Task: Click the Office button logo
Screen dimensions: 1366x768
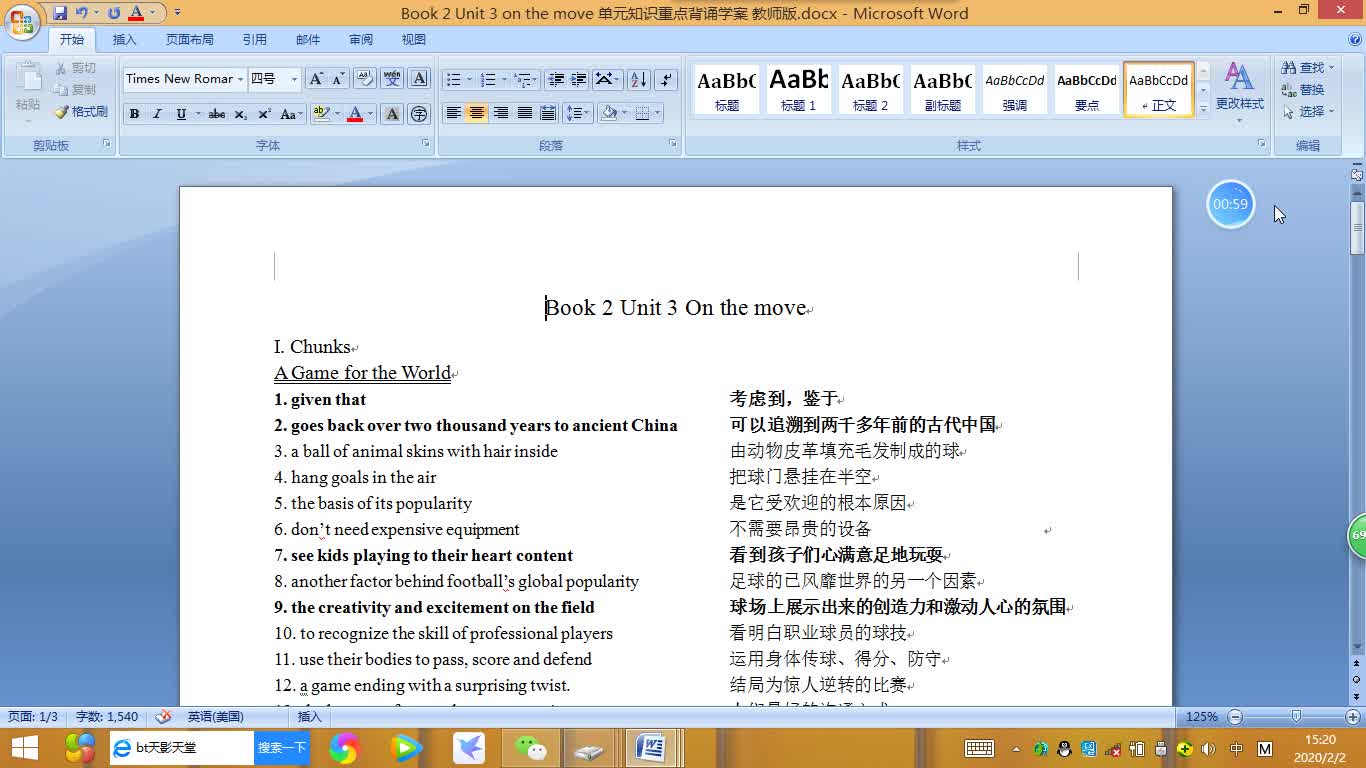Action: point(22,22)
